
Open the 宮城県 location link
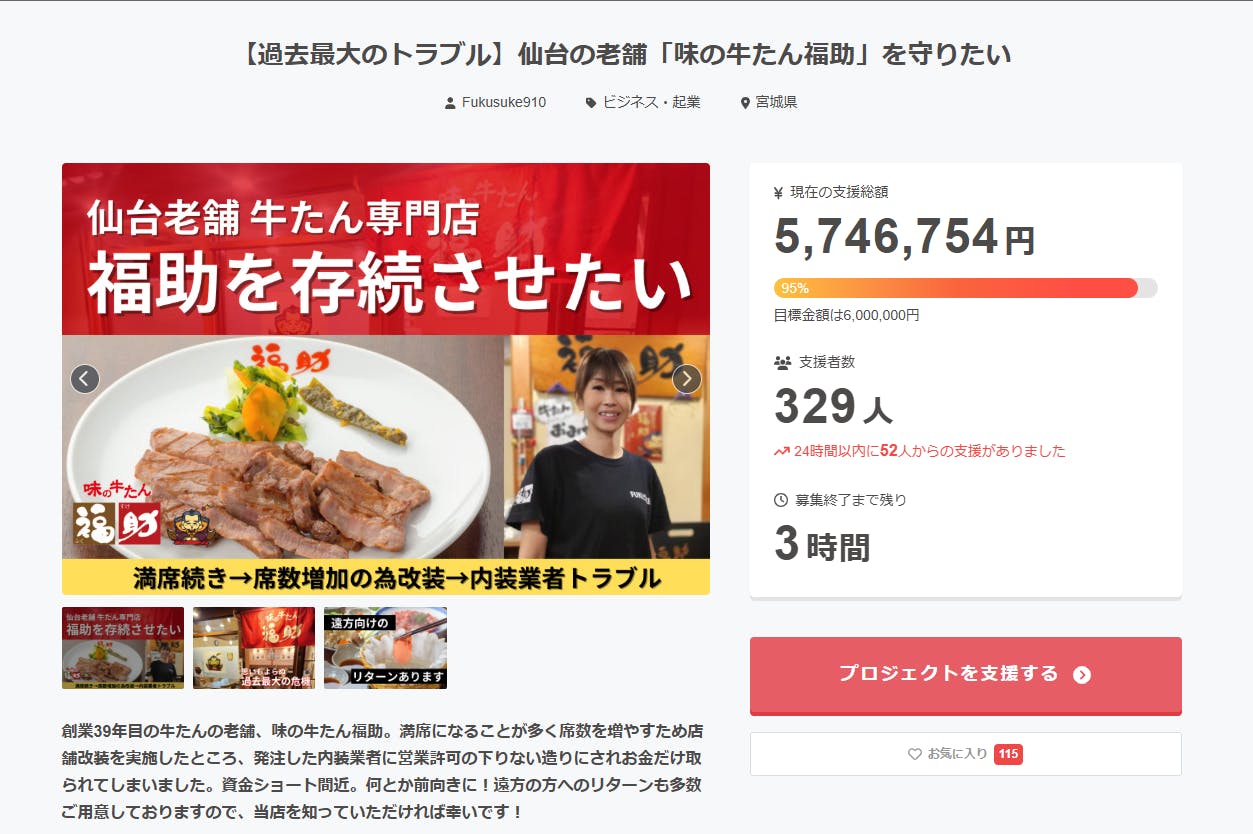point(777,102)
